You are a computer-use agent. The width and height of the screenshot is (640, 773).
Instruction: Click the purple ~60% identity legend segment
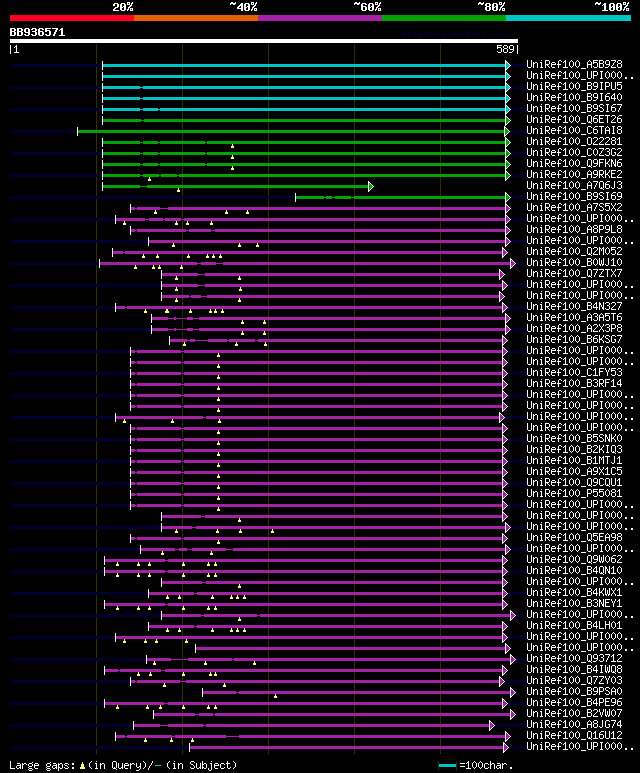[x=320, y=18]
